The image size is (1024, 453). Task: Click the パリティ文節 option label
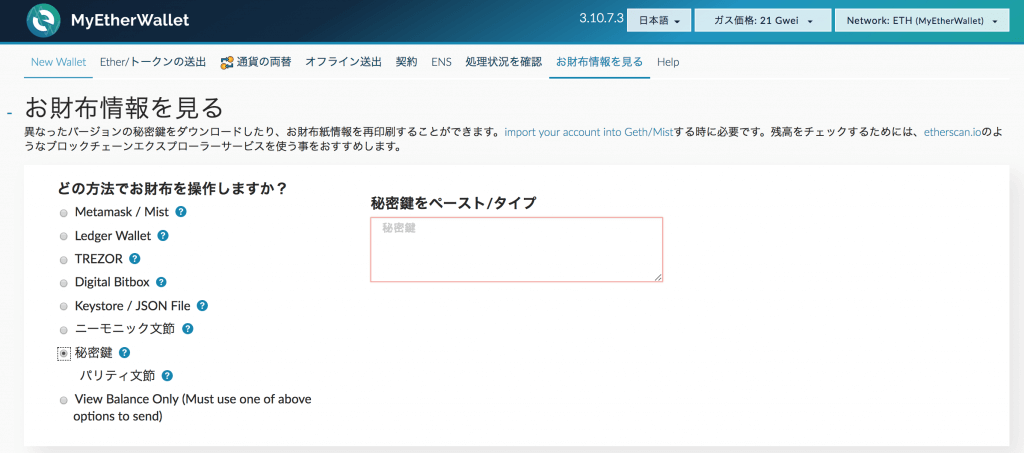click(x=118, y=376)
